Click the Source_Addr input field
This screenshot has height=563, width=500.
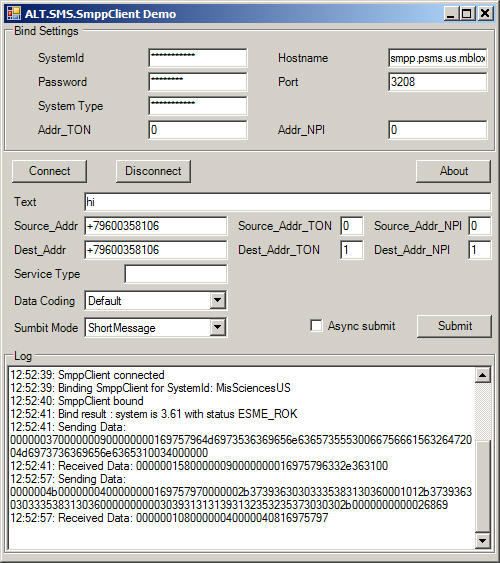pyautogui.click(x=156, y=226)
